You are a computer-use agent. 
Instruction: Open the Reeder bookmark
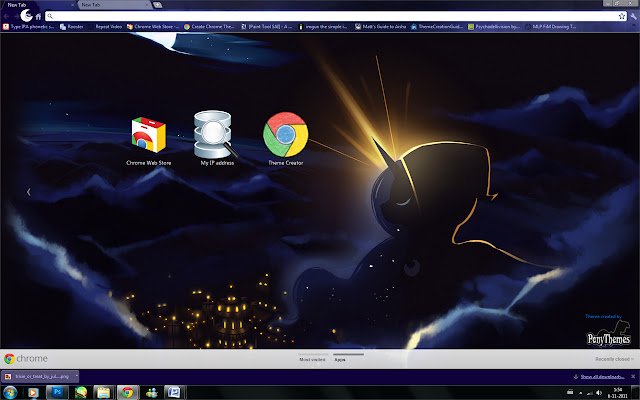(x=72, y=27)
